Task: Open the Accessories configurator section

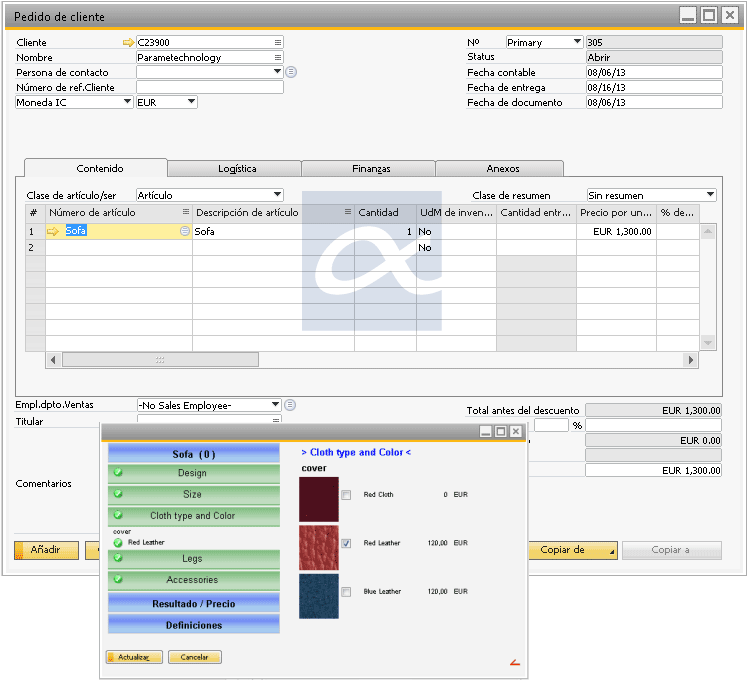Action: [194, 580]
